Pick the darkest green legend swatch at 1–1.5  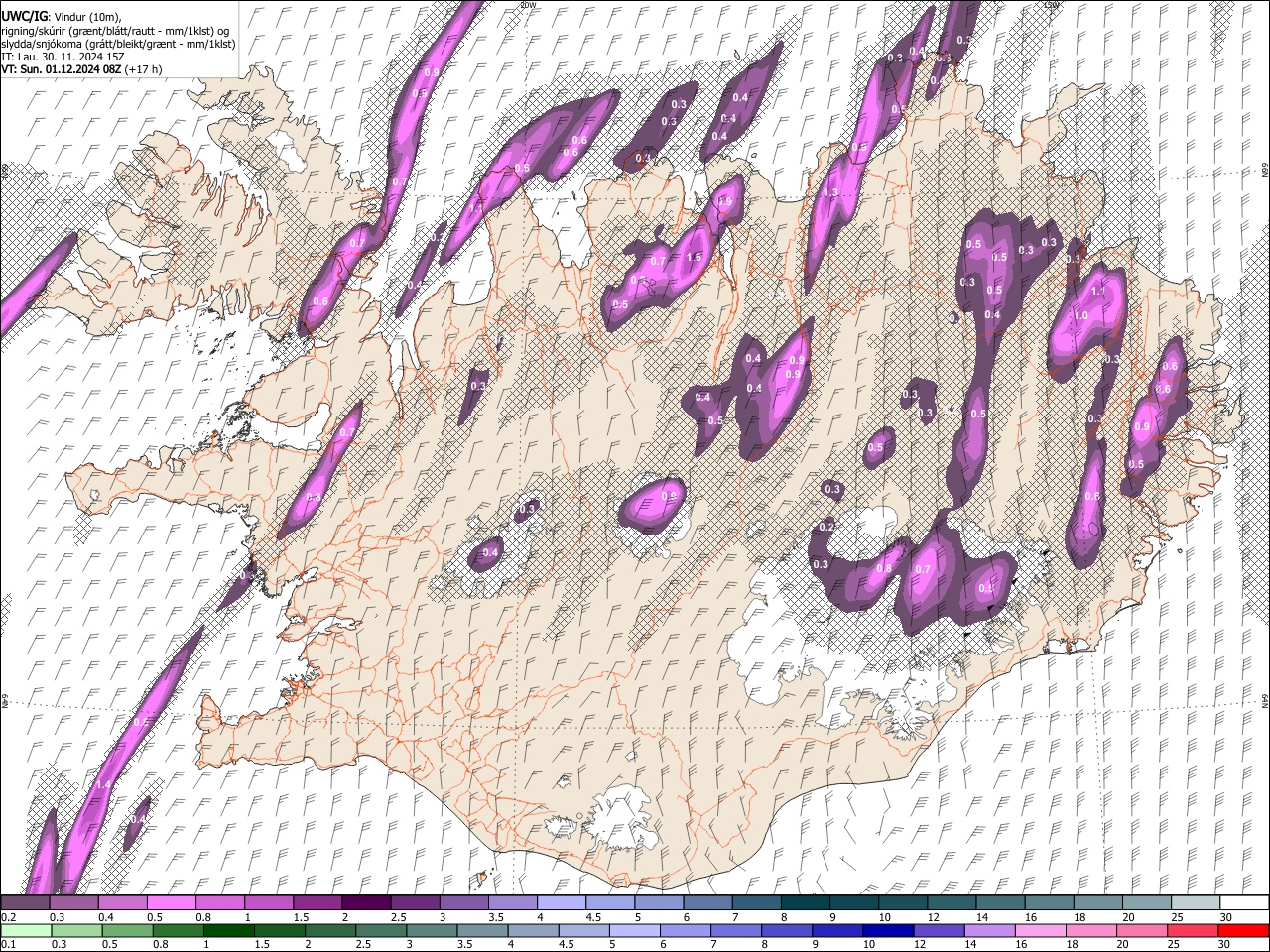click(x=229, y=930)
